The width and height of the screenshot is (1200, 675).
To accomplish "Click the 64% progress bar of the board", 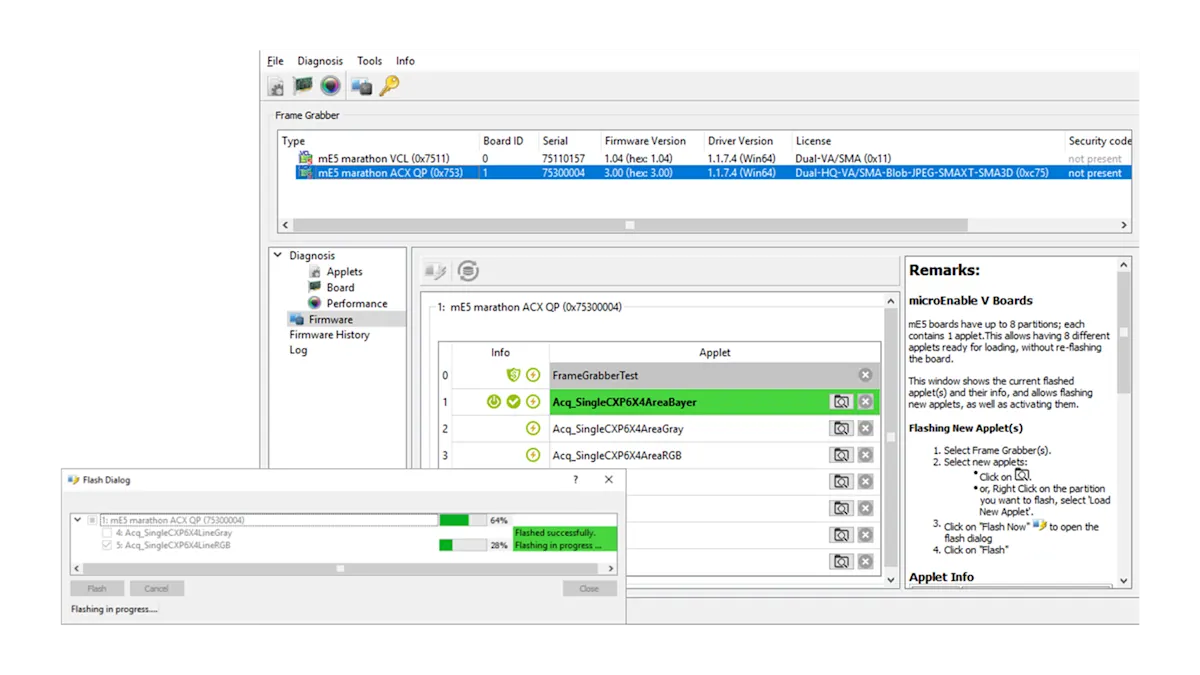I will 462,520.
